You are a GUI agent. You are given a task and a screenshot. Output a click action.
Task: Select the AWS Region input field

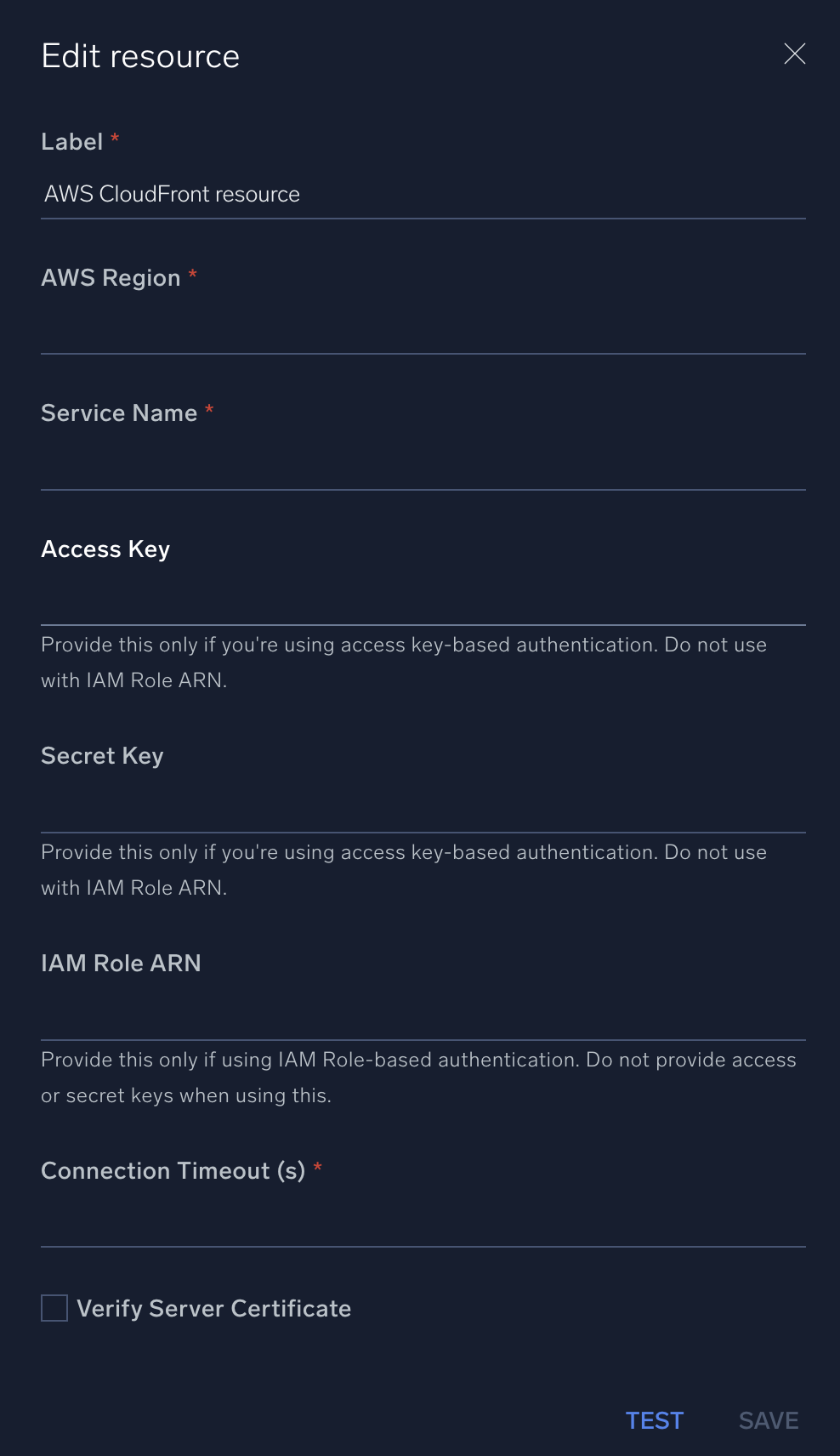(x=340, y=332)
